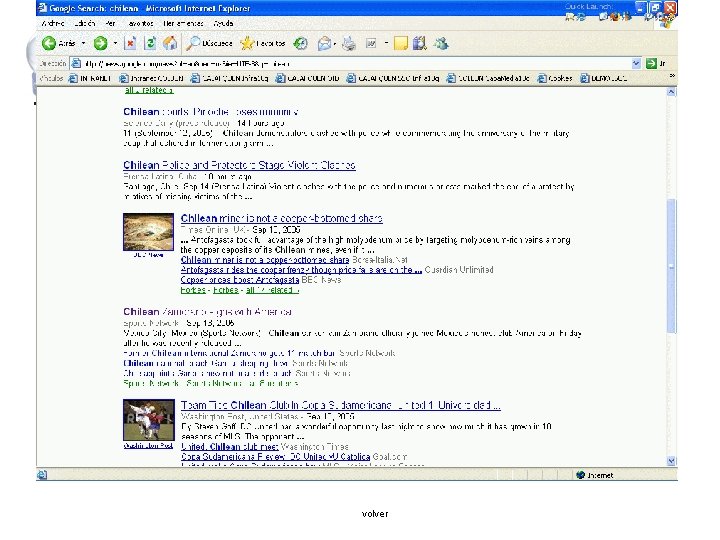
Task: Click the mine photo thumbnail
Action: [x=148, y=231]
